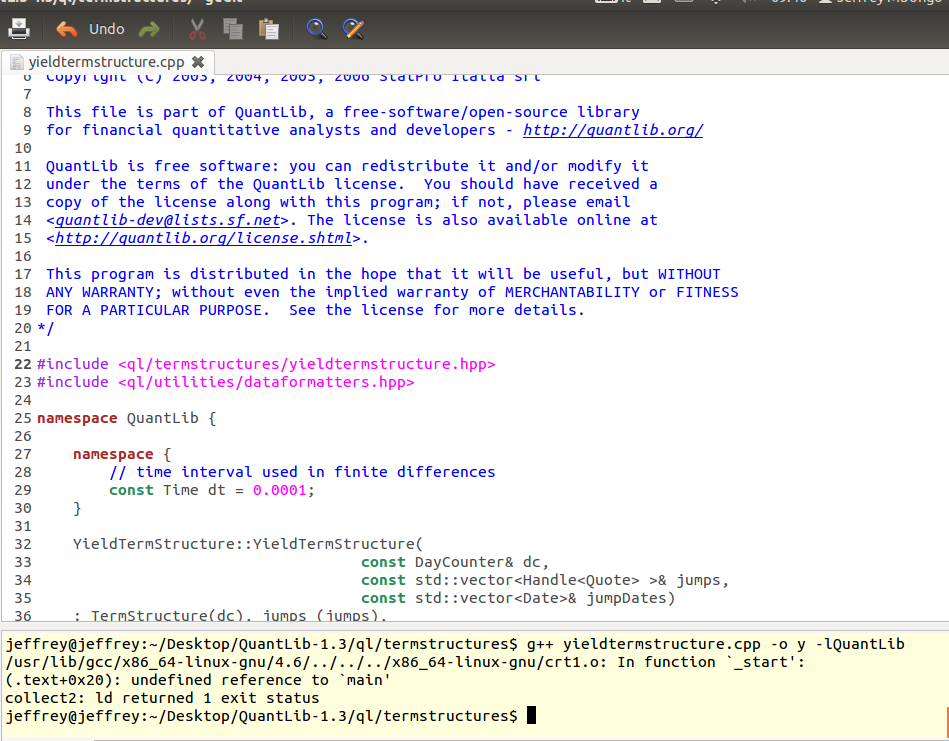949x741 pixels.
Task: Click the yieldtermstructure.hpp include line
Action: click(266, 364)
